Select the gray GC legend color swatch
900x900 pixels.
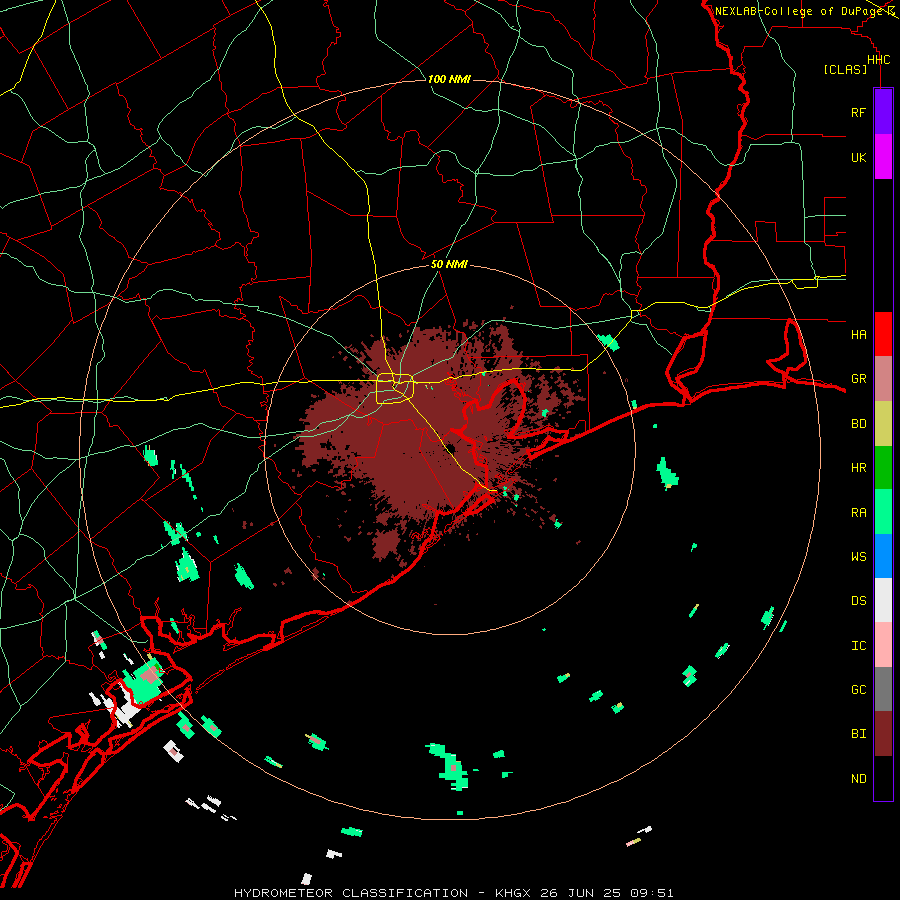tap(883, 689)
